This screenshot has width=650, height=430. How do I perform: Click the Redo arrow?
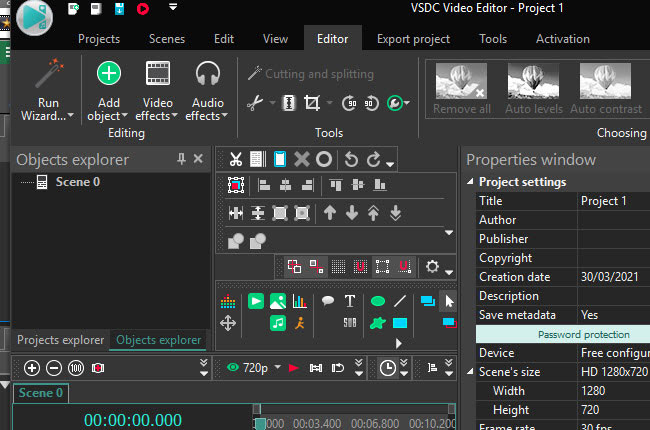click(x=373, y=159)
